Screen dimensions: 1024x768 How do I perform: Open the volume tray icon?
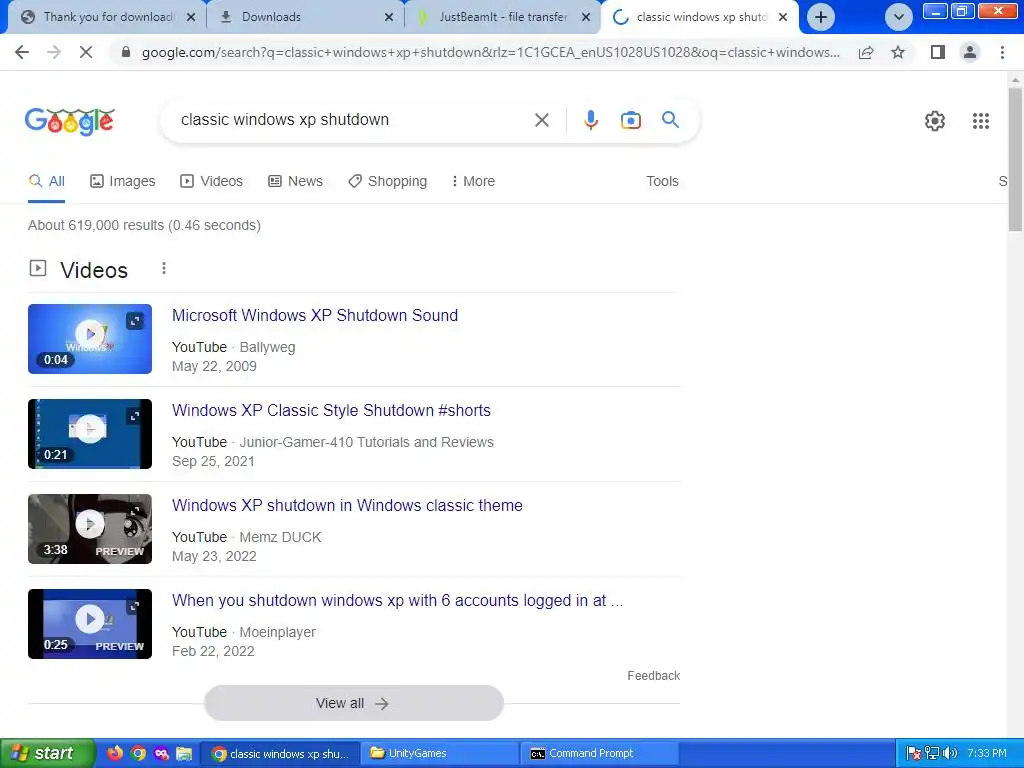pos(950,753)
